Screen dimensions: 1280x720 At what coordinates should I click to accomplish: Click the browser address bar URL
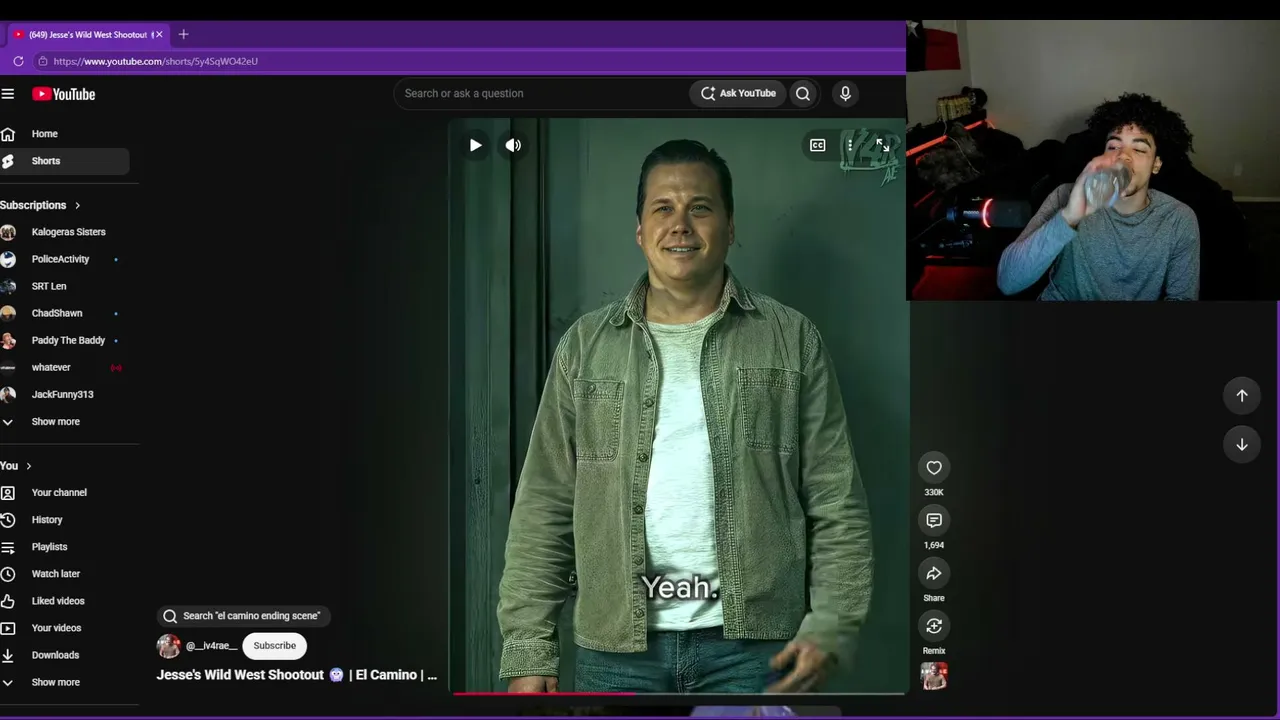click(x=156, y=61)
